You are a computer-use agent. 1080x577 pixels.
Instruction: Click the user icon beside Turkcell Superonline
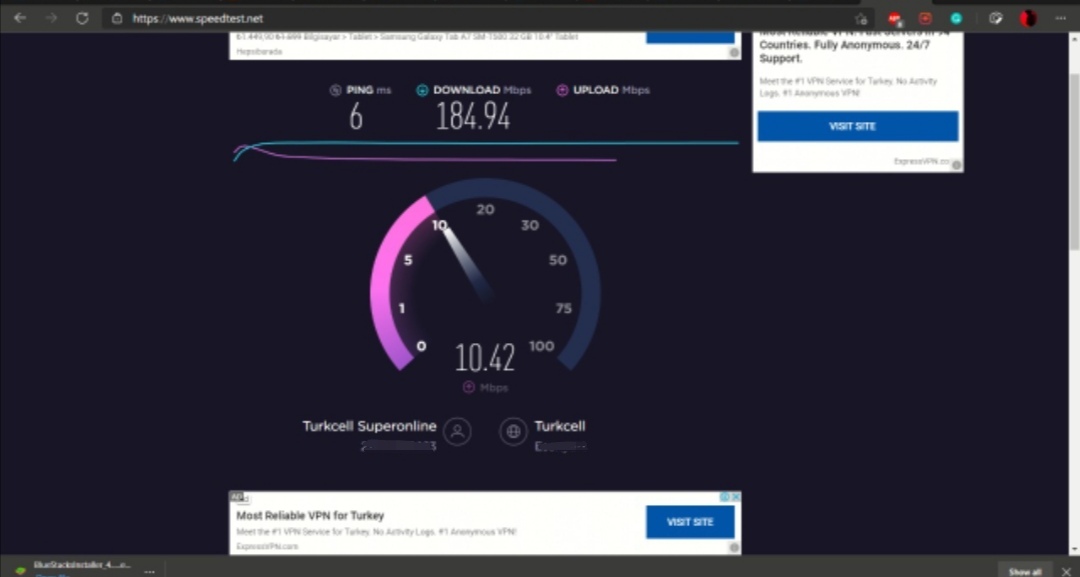point(457,432)
